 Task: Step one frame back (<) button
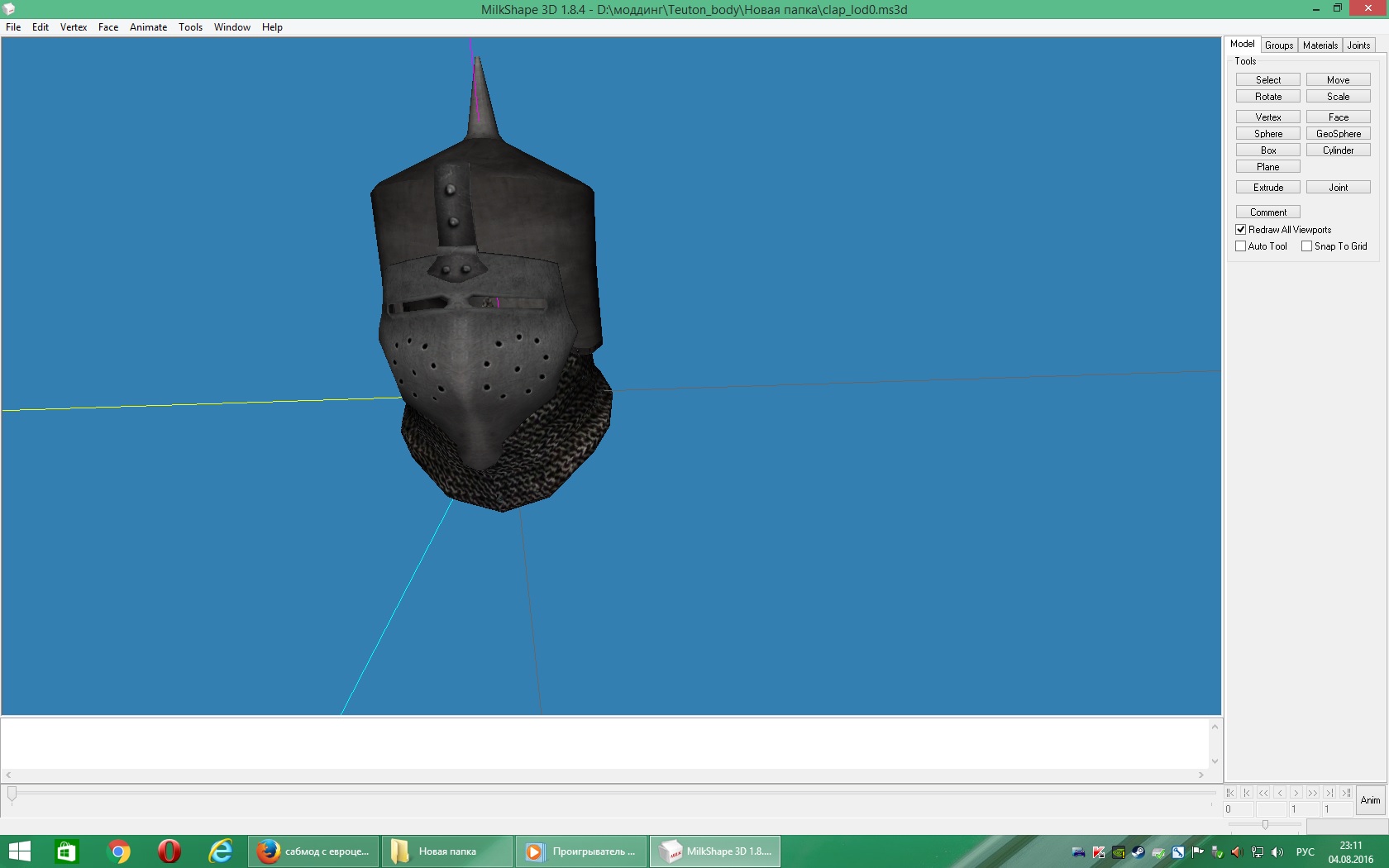pyautogui.click(x=1280, y=793)
